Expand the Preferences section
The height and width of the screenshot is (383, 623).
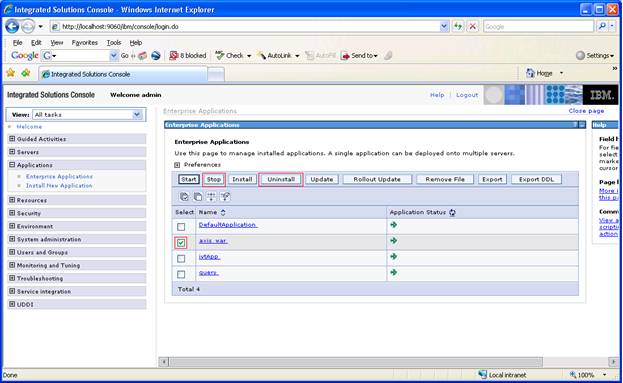tap(177, 165)
